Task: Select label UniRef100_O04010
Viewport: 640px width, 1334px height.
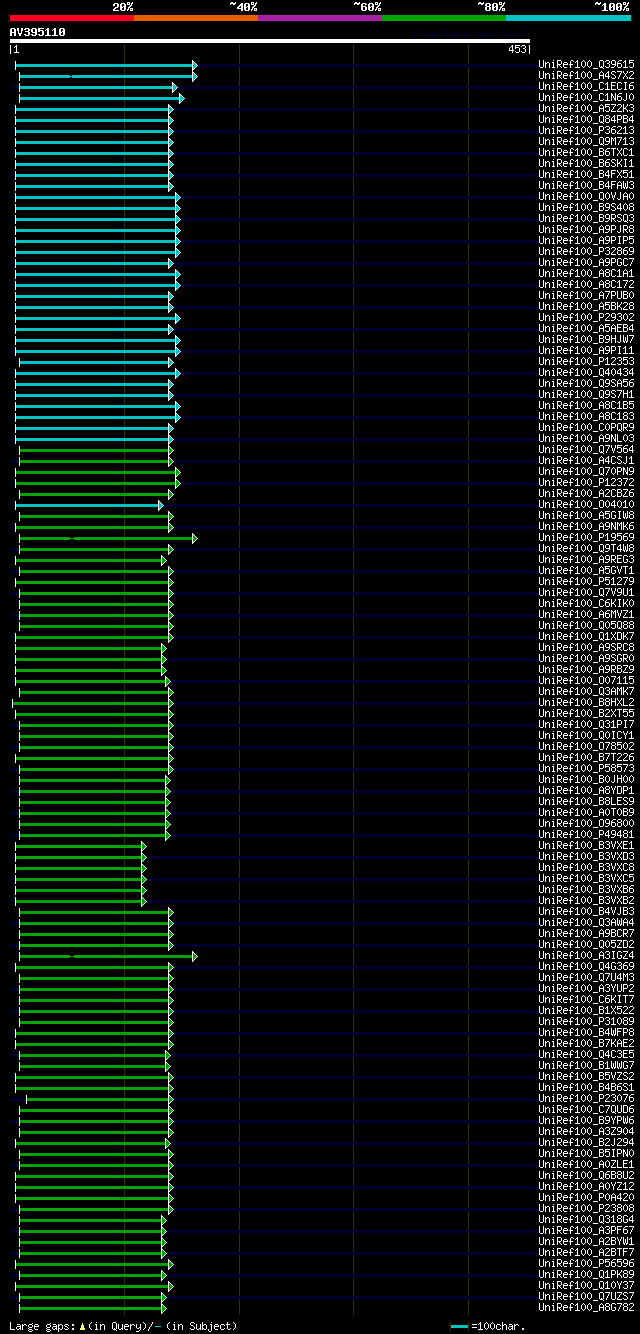Action: tap(586, 504)
